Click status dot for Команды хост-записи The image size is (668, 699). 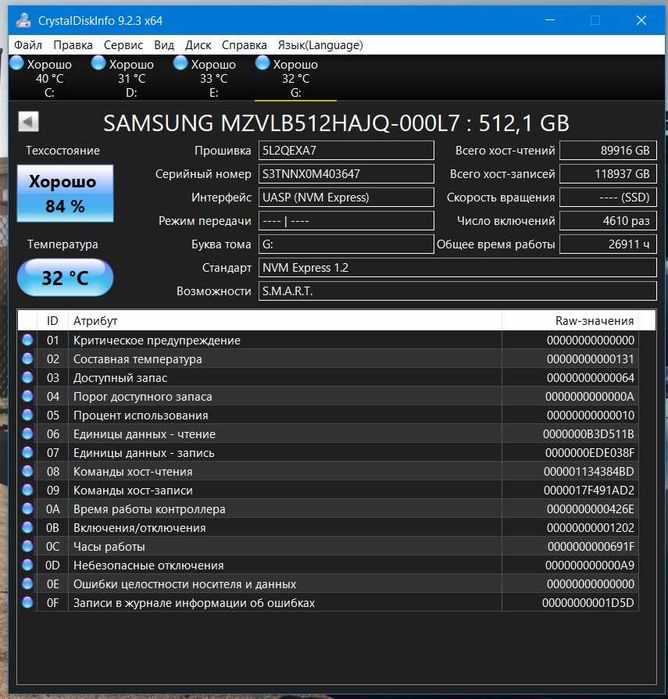point(27,489)
